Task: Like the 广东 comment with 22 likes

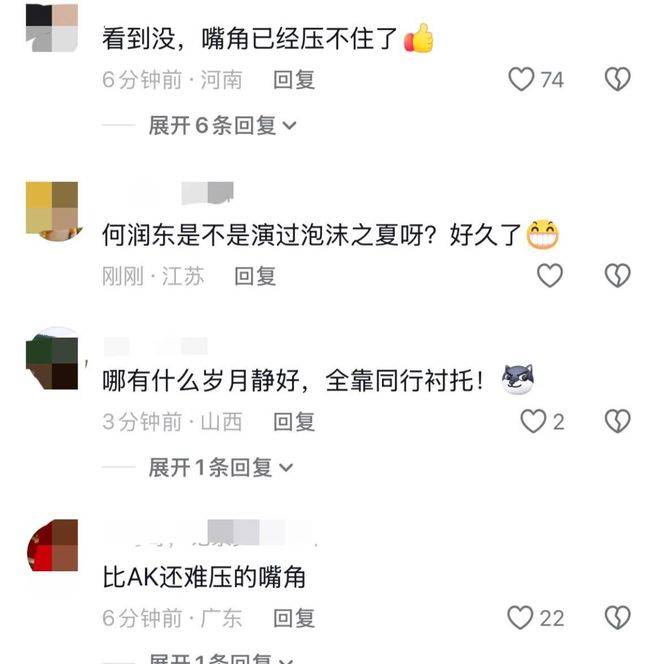Action: tap(520, 617)
